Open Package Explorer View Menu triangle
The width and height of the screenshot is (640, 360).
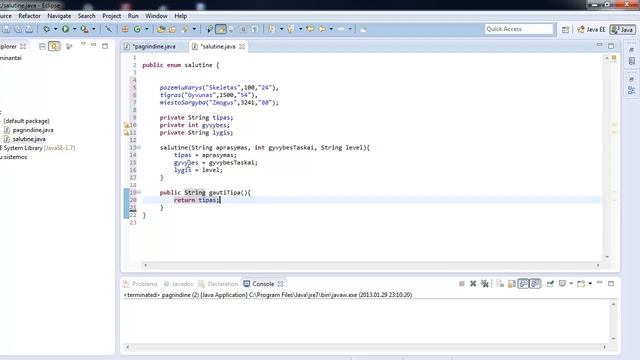click(x=83, y=44)
